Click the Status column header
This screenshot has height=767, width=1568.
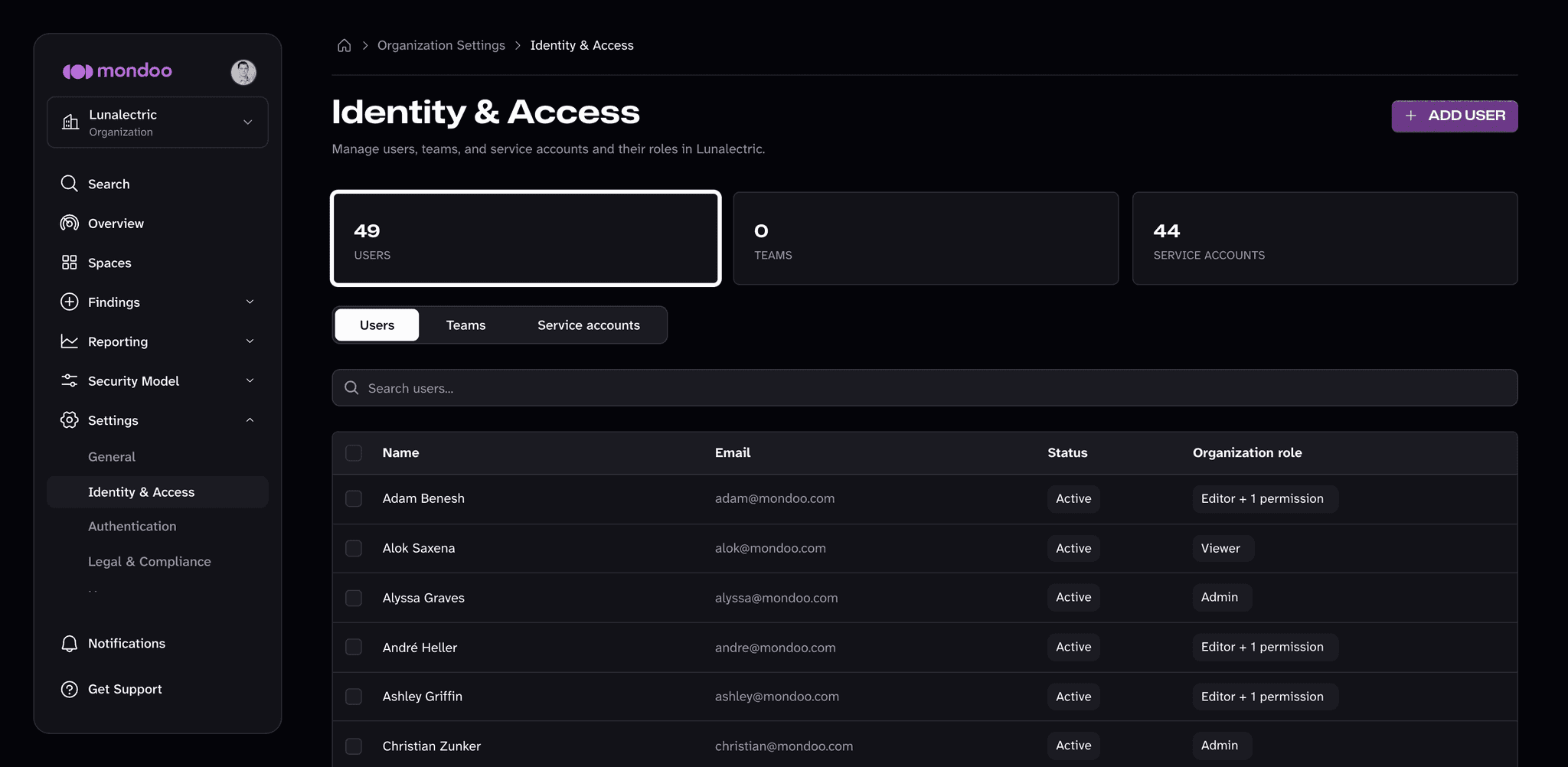pos(1067,452)
